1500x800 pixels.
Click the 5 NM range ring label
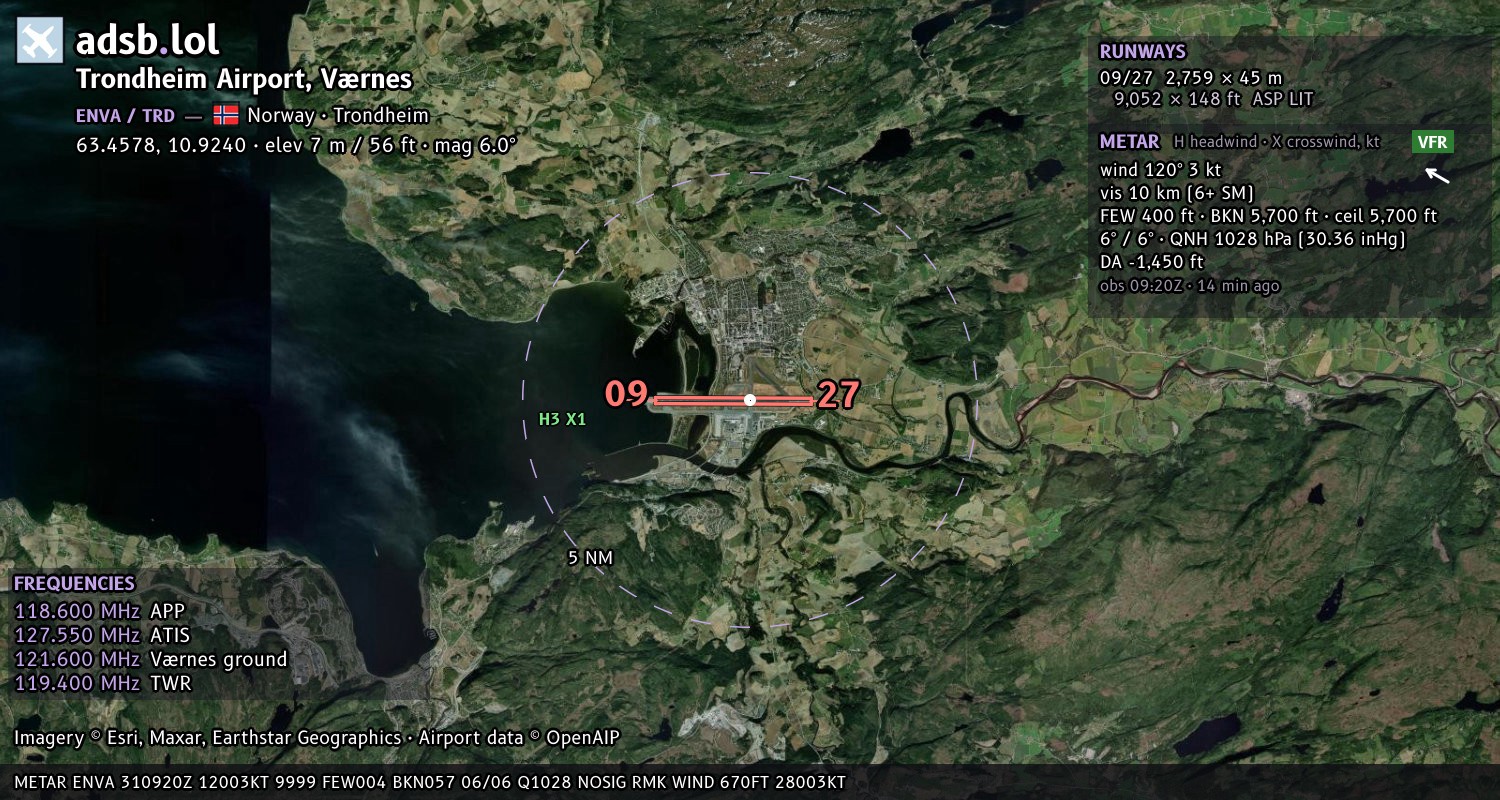click(588, 558)
